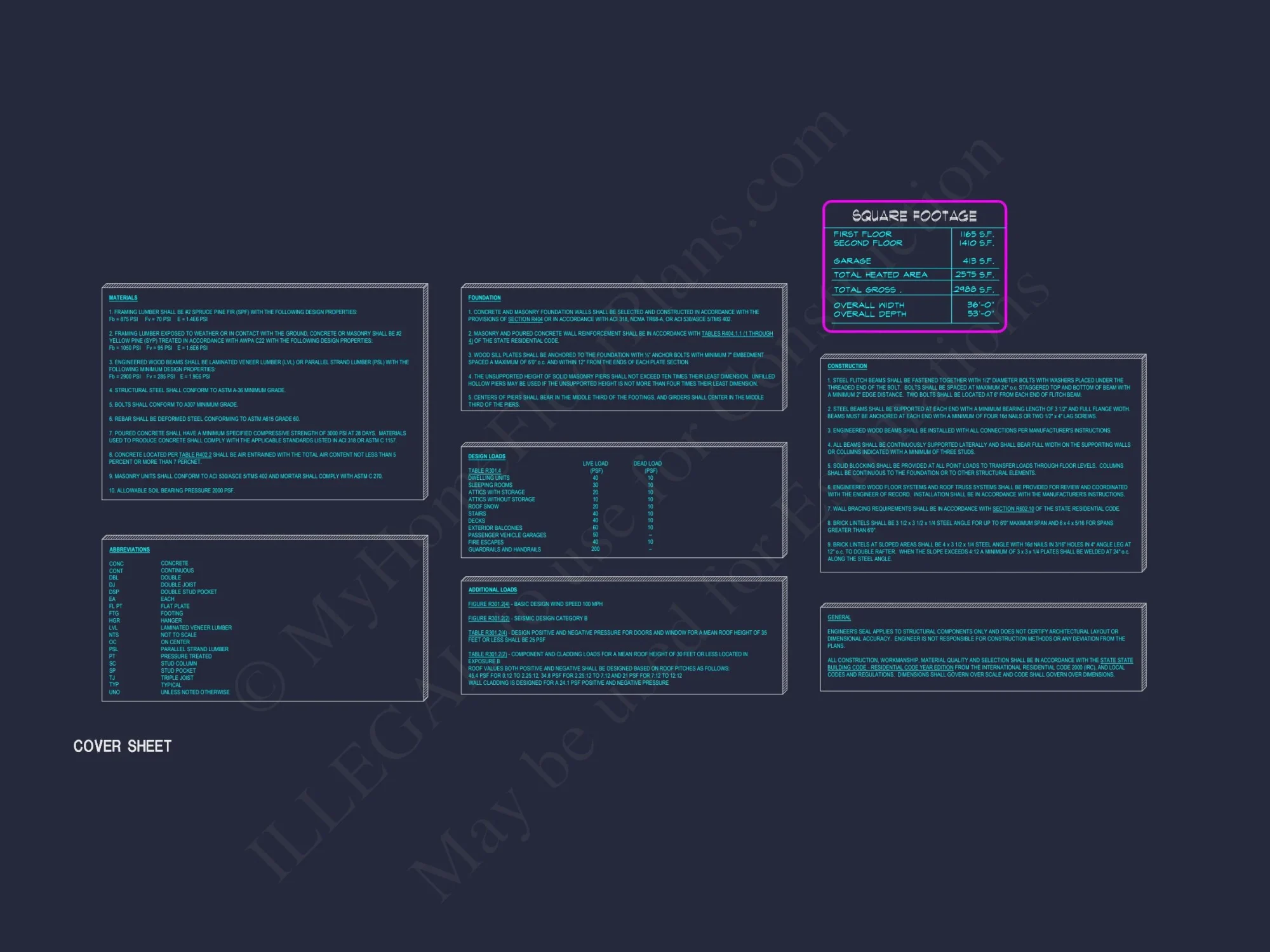Select the ABBREVIATIONS heading

point(130,550)
